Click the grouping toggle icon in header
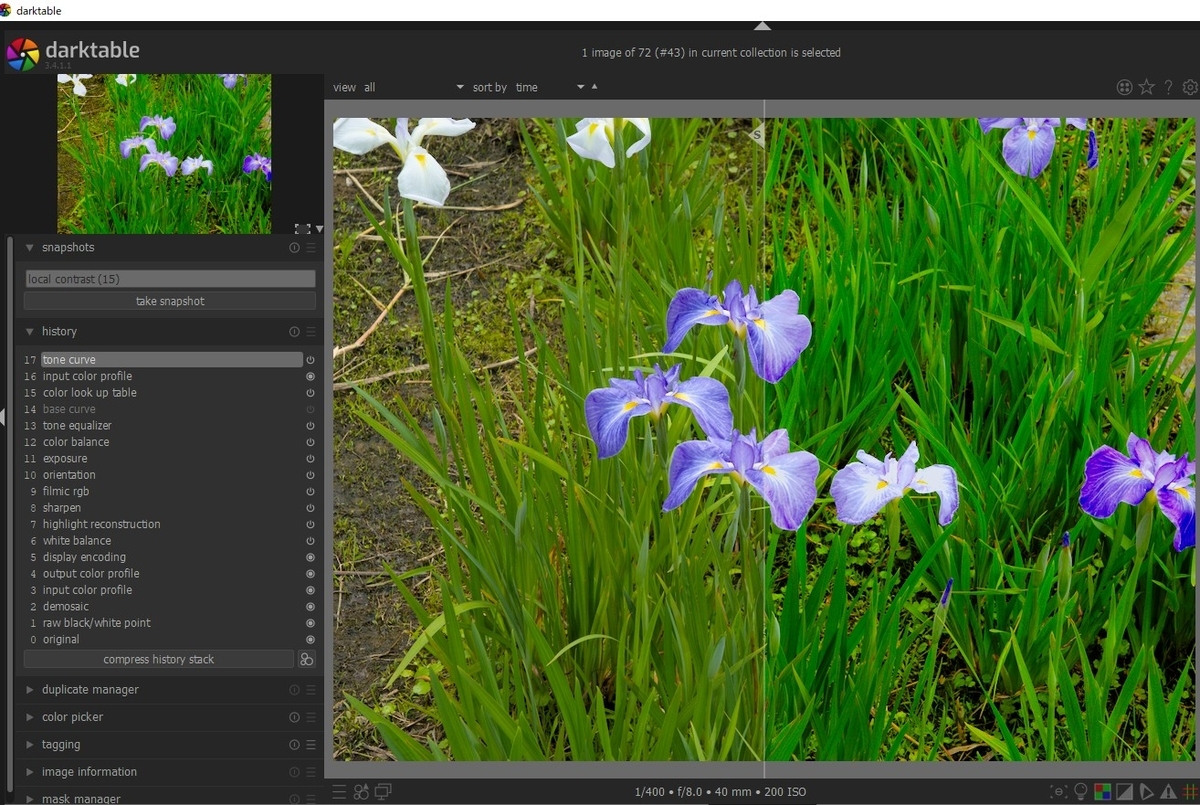The width and height of the screenshot is (1200, 805). pos(1124,88)
